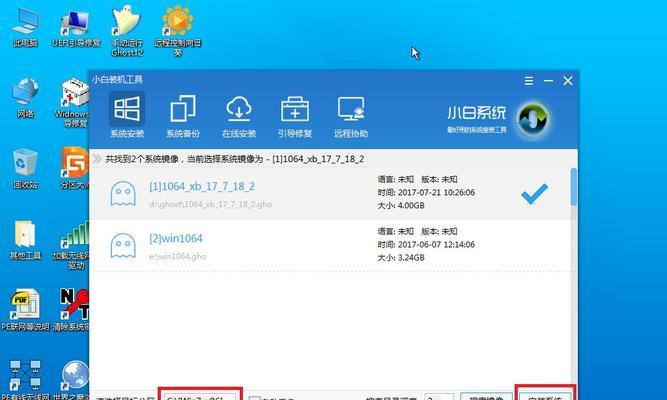Image resolution: width=667 pixels, height=400 pixels.
Task: Open the 系统安装 (System Install) tab
Action: (x=126, y=116)
